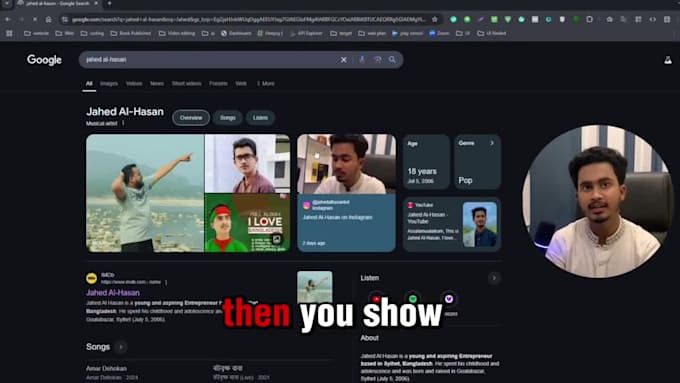Screen dimensions: 680x383
Task: Open the three-dot menu beside Musical artist
Action: click(123, 123)
